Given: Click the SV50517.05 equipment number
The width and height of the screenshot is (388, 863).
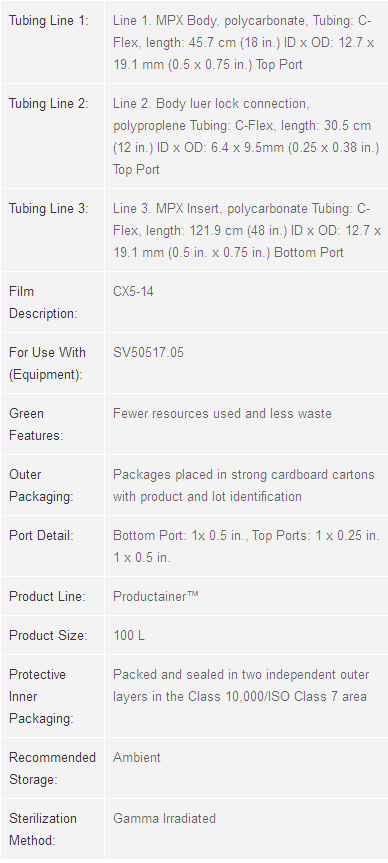Looking at the screenshot, I should click(x=148, y=352).
